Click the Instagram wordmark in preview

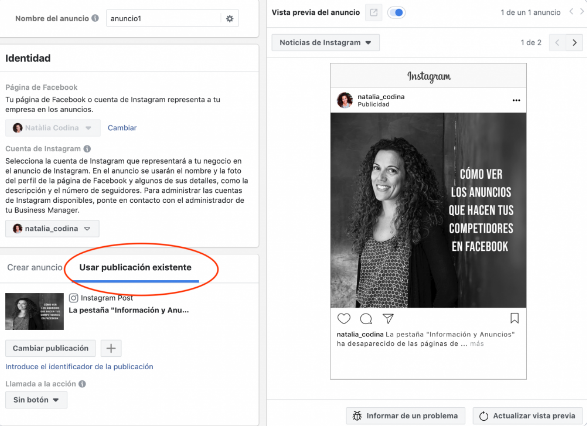pyautogui.click(x=429, y=76)
